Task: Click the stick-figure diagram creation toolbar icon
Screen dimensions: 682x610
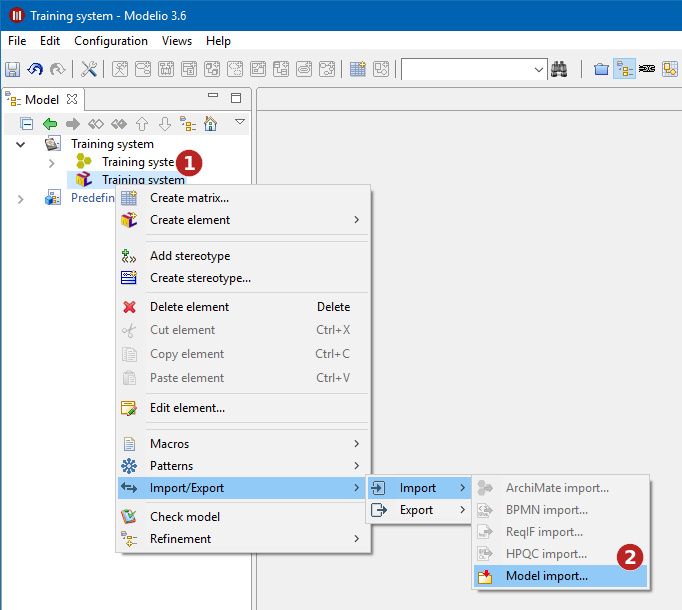Action: (120, 69)
